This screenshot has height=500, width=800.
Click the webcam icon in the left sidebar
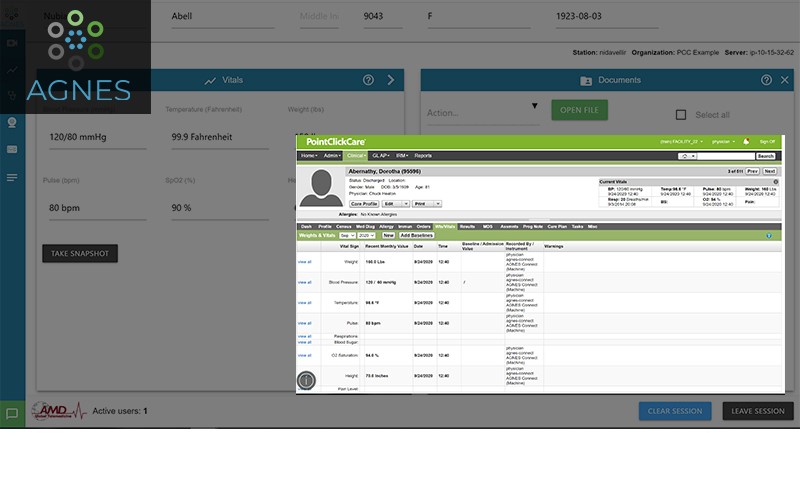pos(12,122)
